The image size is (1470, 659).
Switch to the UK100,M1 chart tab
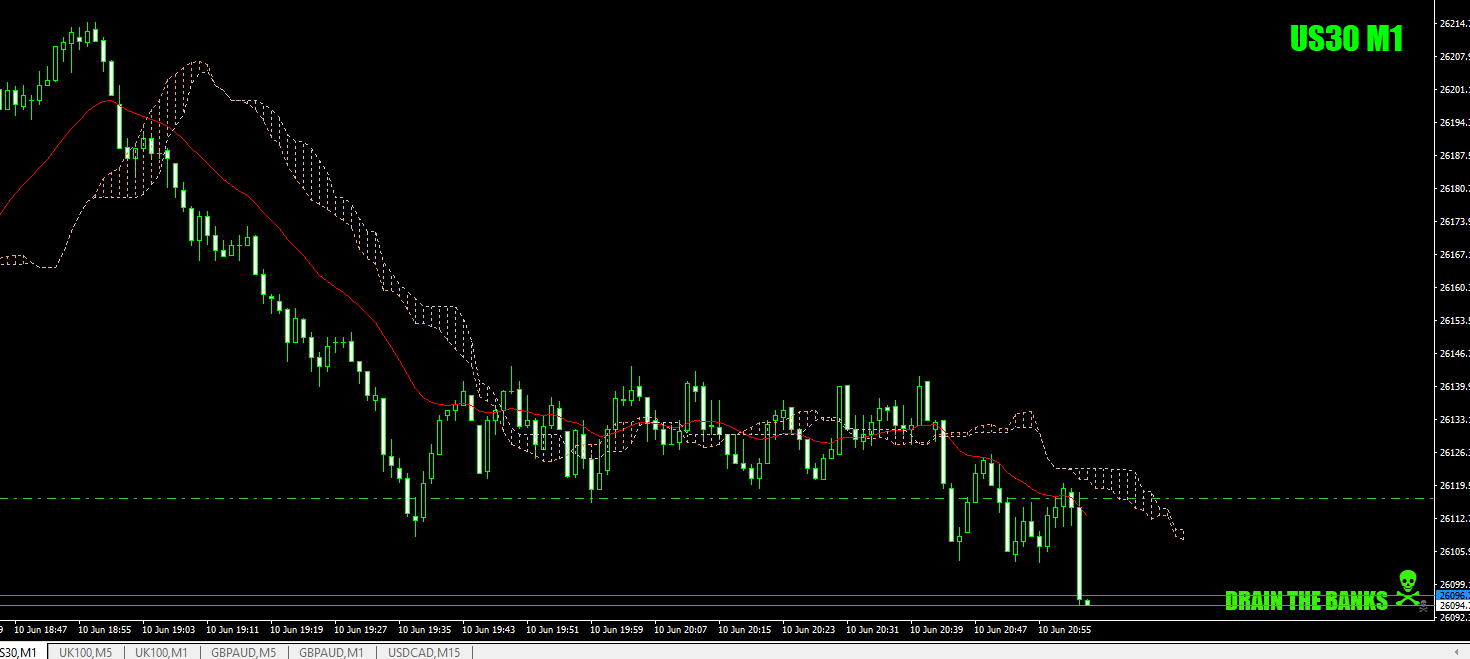coord(161,652)
